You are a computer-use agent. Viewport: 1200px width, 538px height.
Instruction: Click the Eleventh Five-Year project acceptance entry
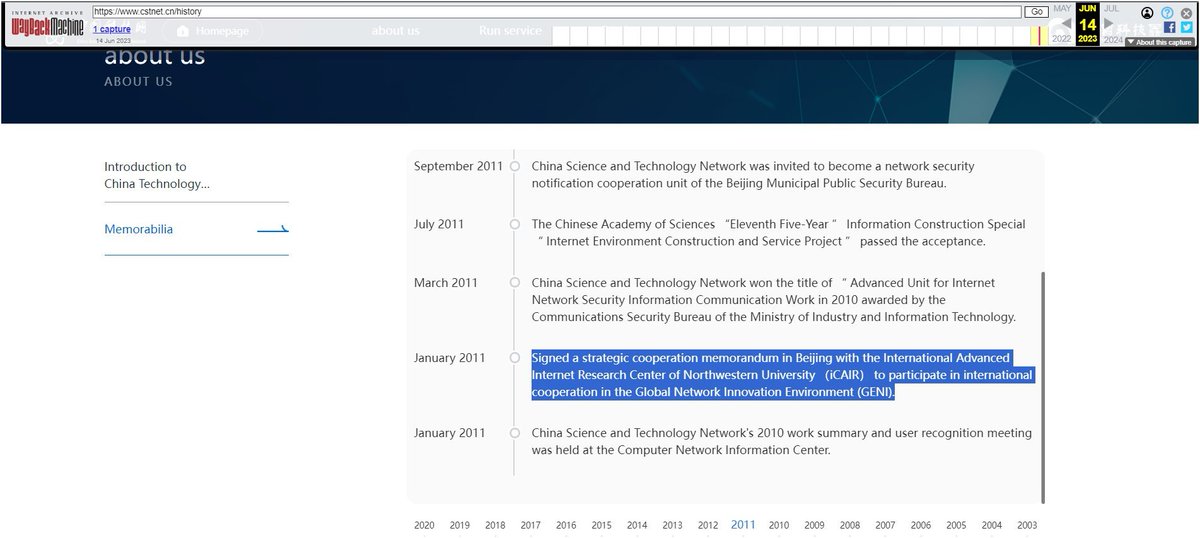click(779, 233)
